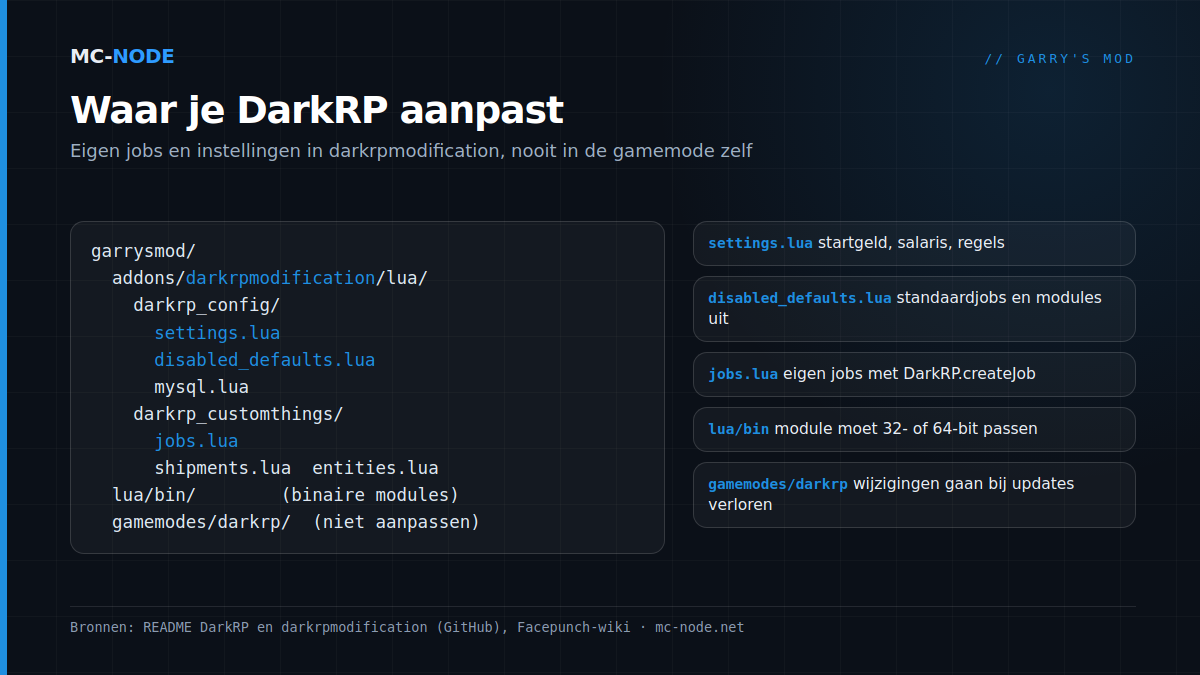Click the 'lua/bin/' line in tree
Image resolution: width=1200 pixels, height=675 pixels.
(154, 495)
